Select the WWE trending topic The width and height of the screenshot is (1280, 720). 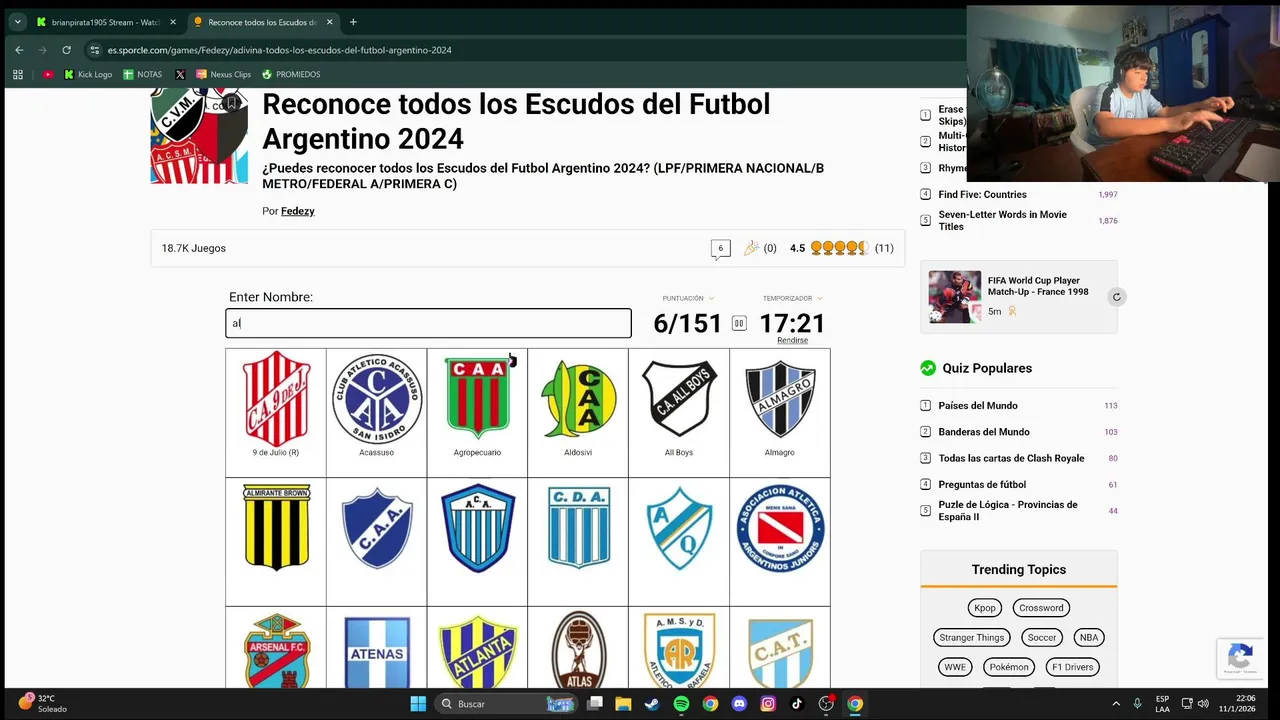pos(955,667)
